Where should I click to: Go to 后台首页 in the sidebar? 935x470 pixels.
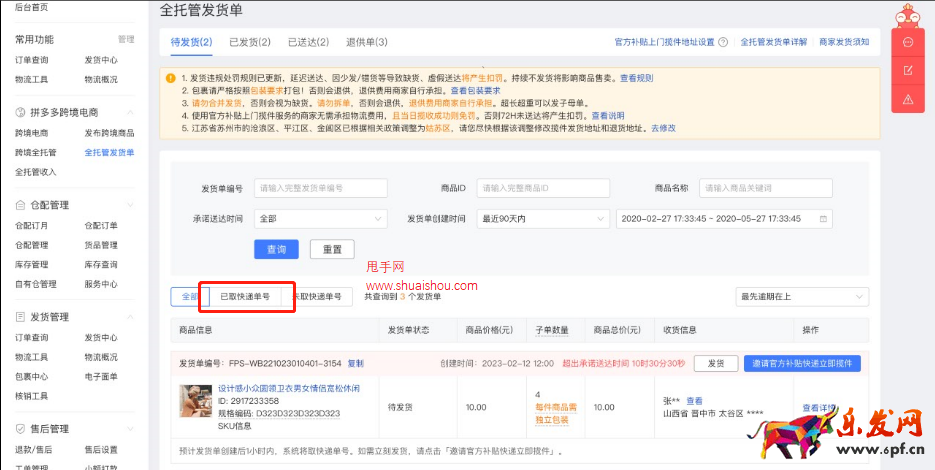click(x=32, y=8)
